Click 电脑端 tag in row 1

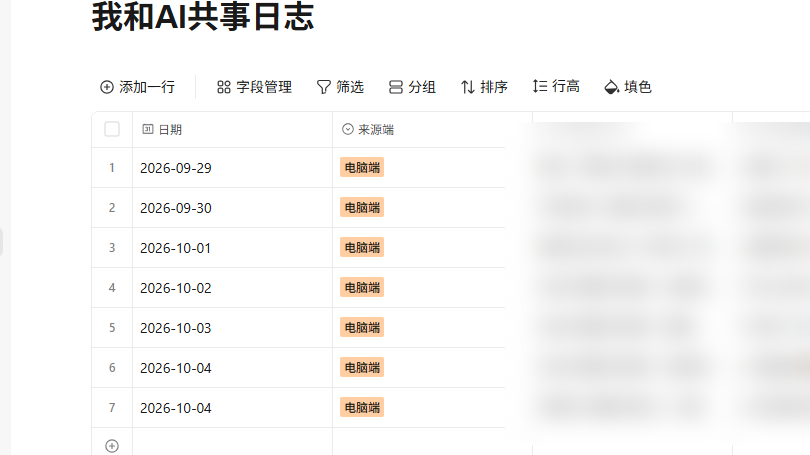362,167
